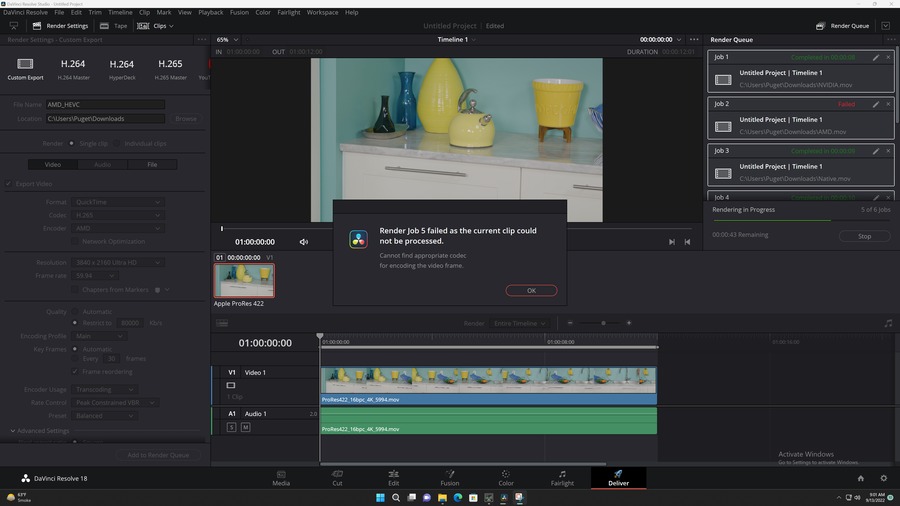Edit Job 1 with pencil icon
Viewport: 900px width, 506px height.
tap(876, 57)
